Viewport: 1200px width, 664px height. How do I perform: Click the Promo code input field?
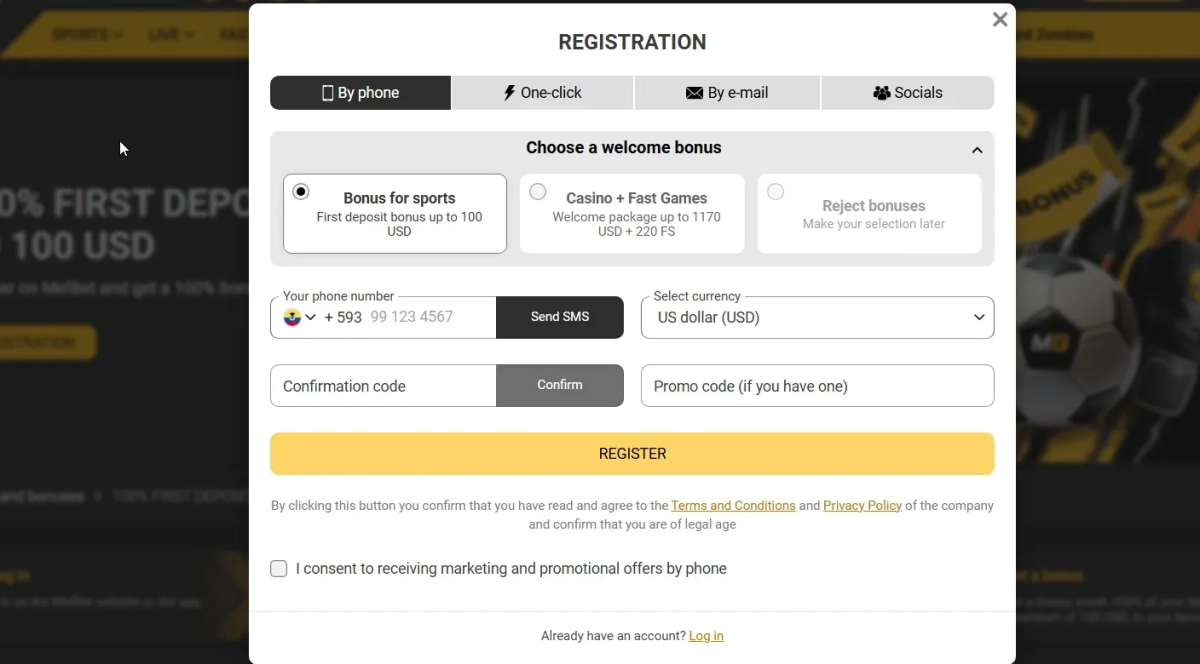(817, 386)
